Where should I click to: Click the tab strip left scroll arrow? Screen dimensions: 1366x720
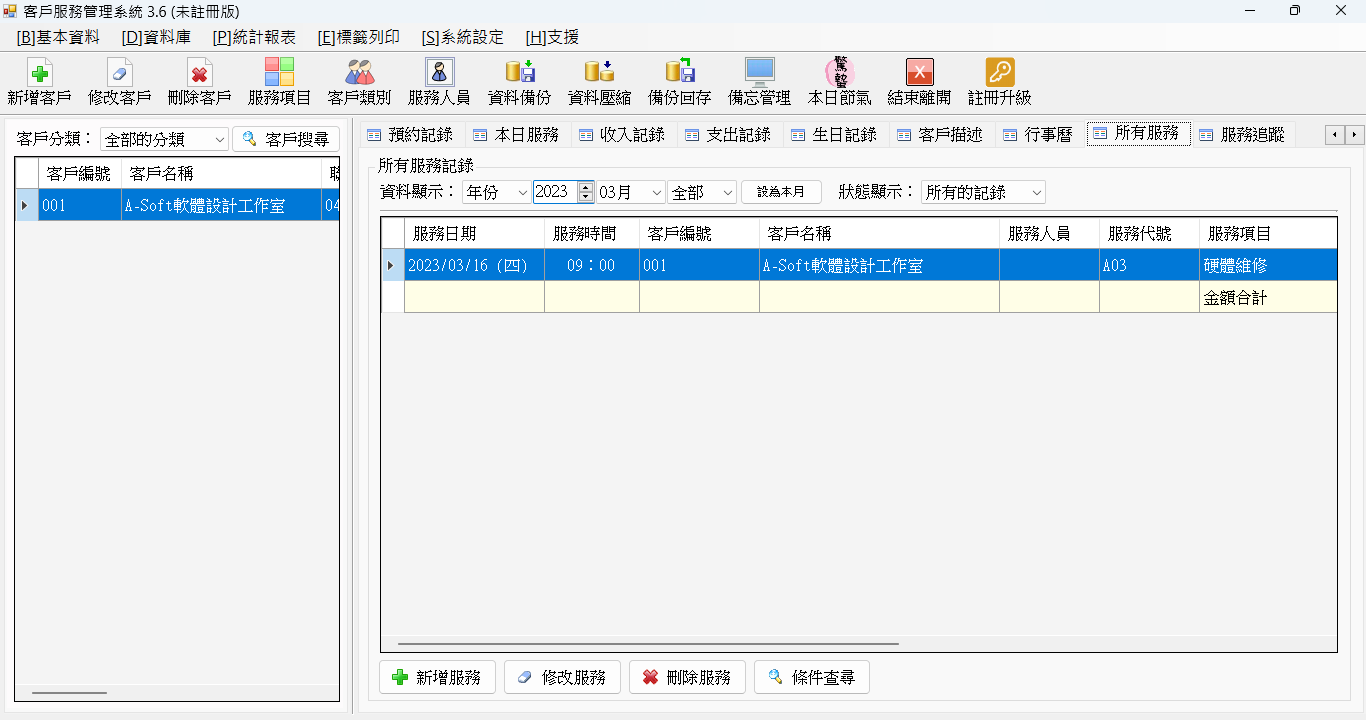pos(1335,134)
